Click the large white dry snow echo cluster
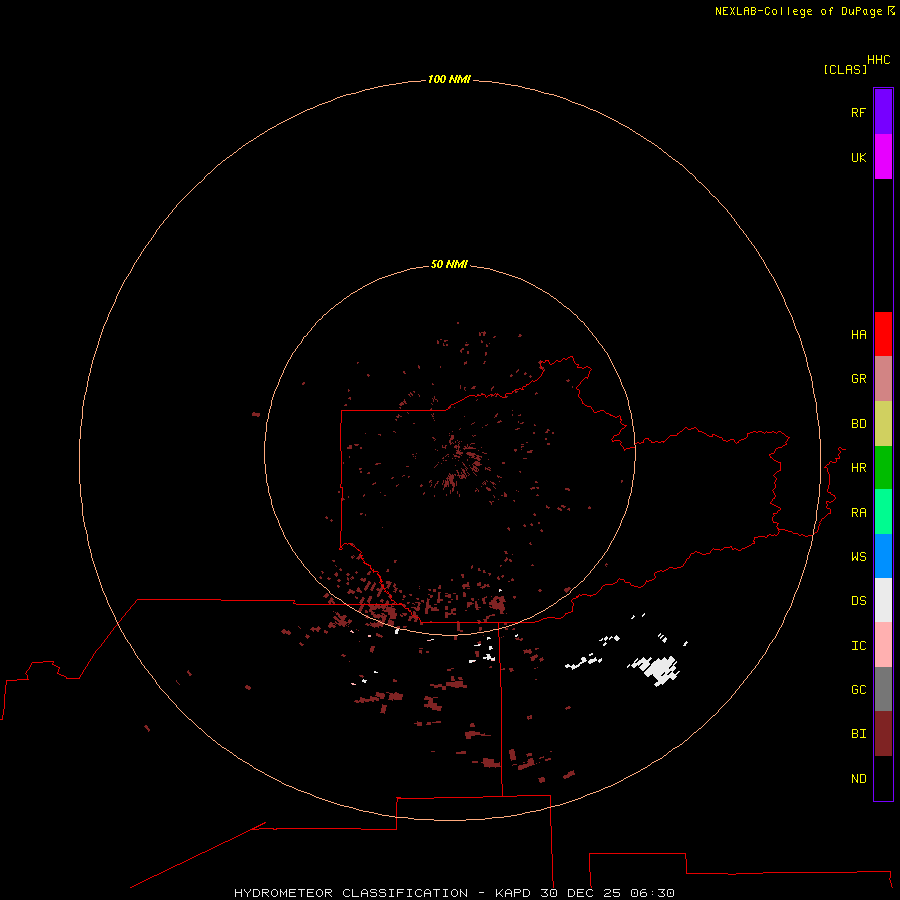The height and width of the screenshot is (900, 900). [x=658, y=669]
